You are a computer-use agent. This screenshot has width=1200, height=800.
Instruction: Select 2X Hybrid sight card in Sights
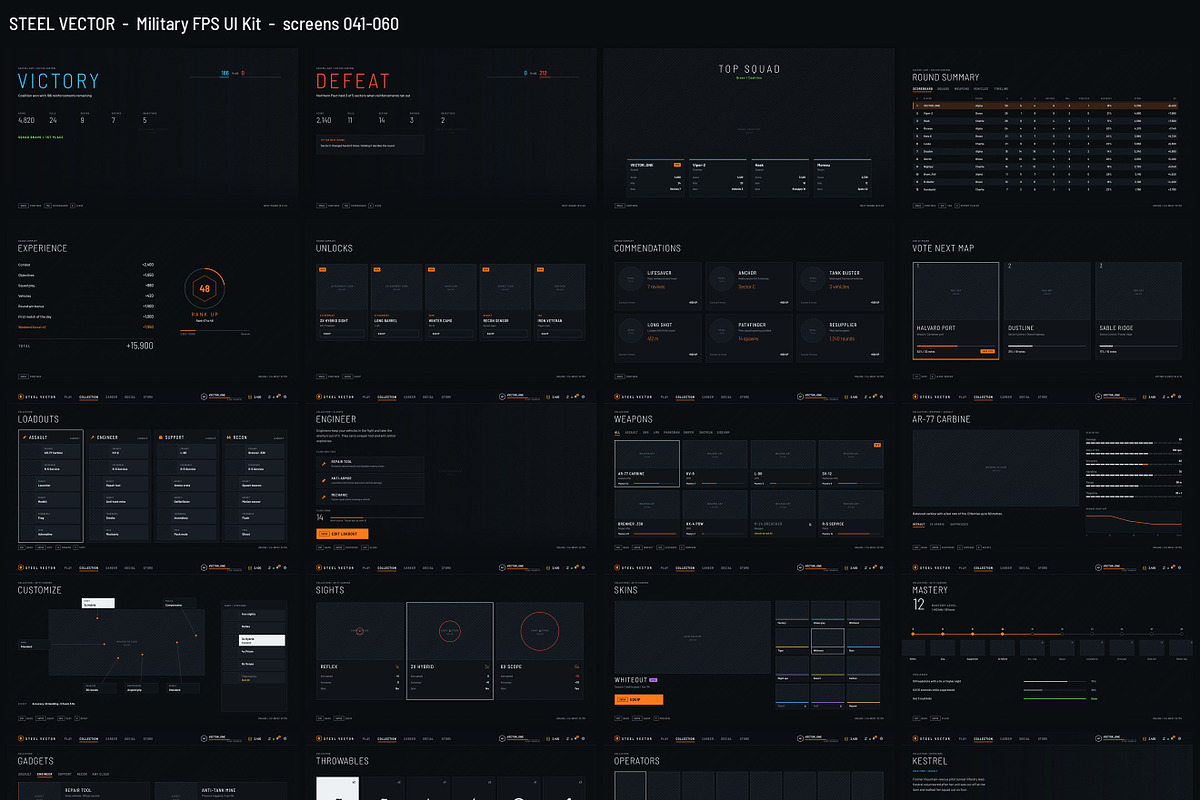[450, 651]
